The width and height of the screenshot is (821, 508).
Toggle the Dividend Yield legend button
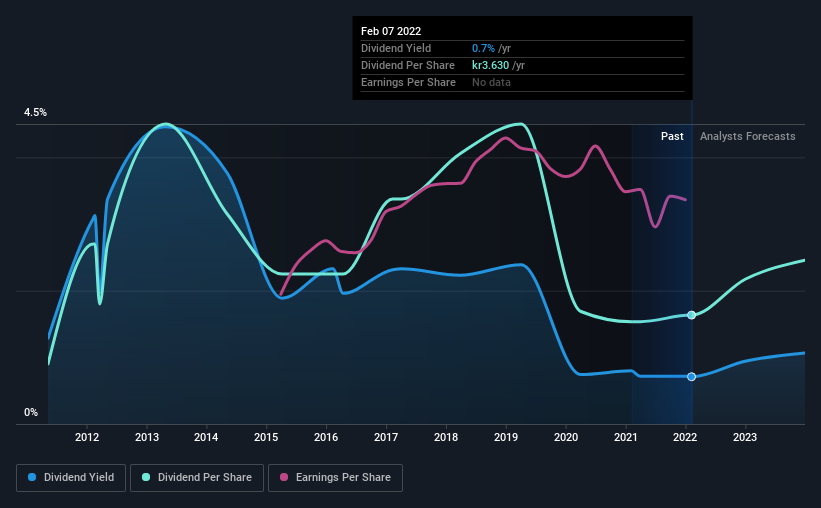pos(71,478)
